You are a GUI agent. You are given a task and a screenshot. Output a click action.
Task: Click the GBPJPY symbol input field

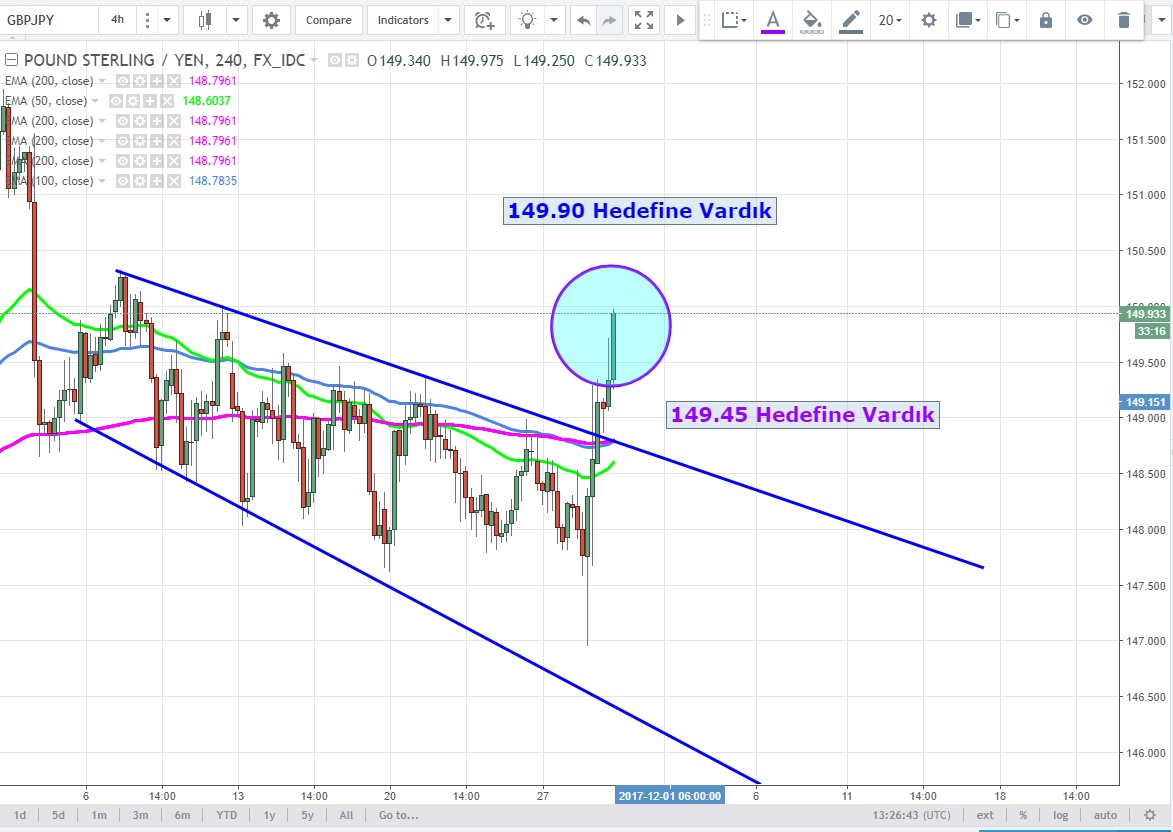50,20
